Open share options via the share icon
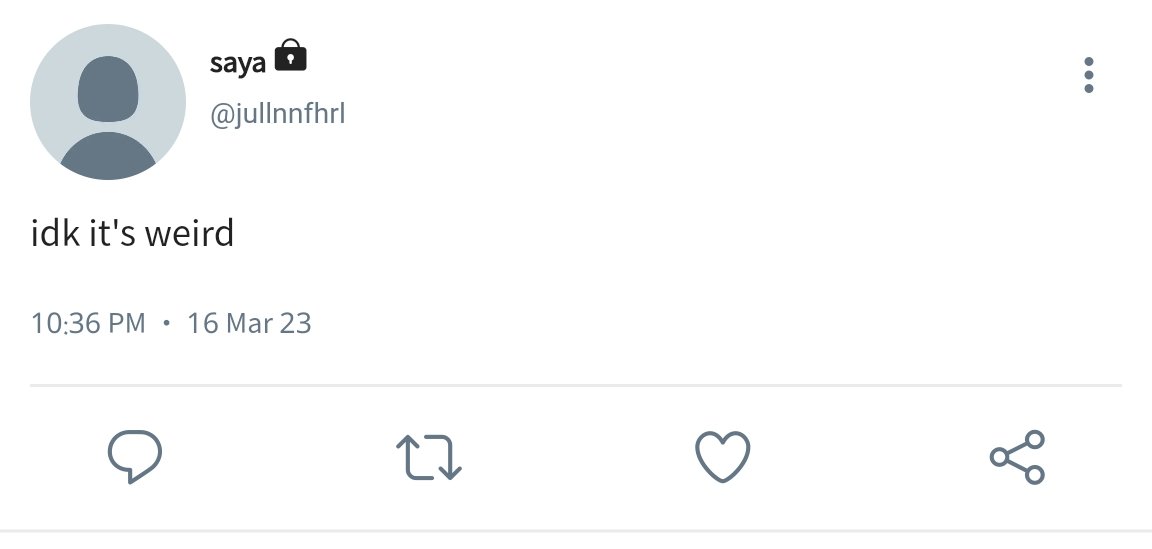The width and height of the screenshot is (1152, 549). [1018, 456]
